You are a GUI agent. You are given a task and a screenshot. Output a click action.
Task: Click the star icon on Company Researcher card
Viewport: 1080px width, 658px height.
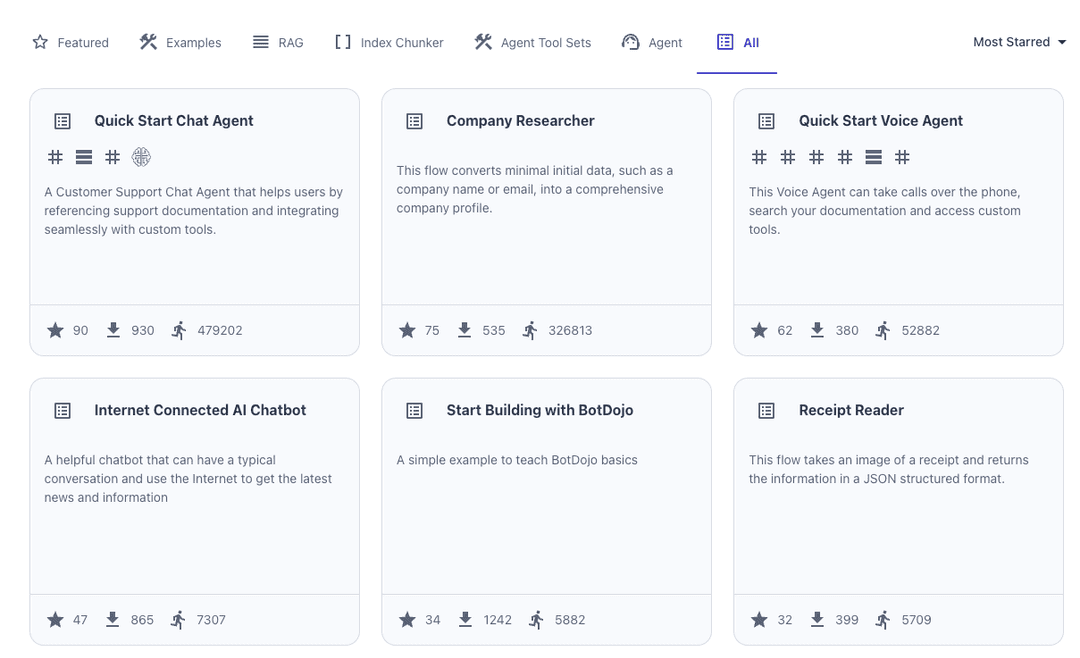tap(407, 330)
